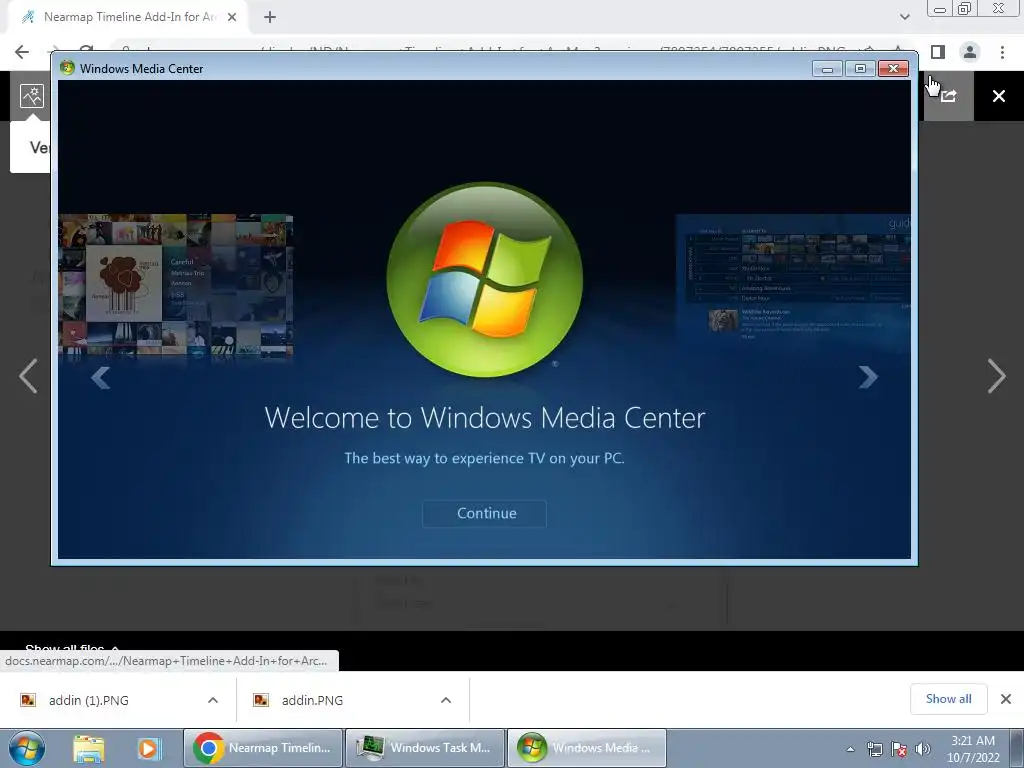The width and height of the screenshot is (1024, 768).
Task: Open downloaded file addin (1).PNG
Action: point(88,700)
